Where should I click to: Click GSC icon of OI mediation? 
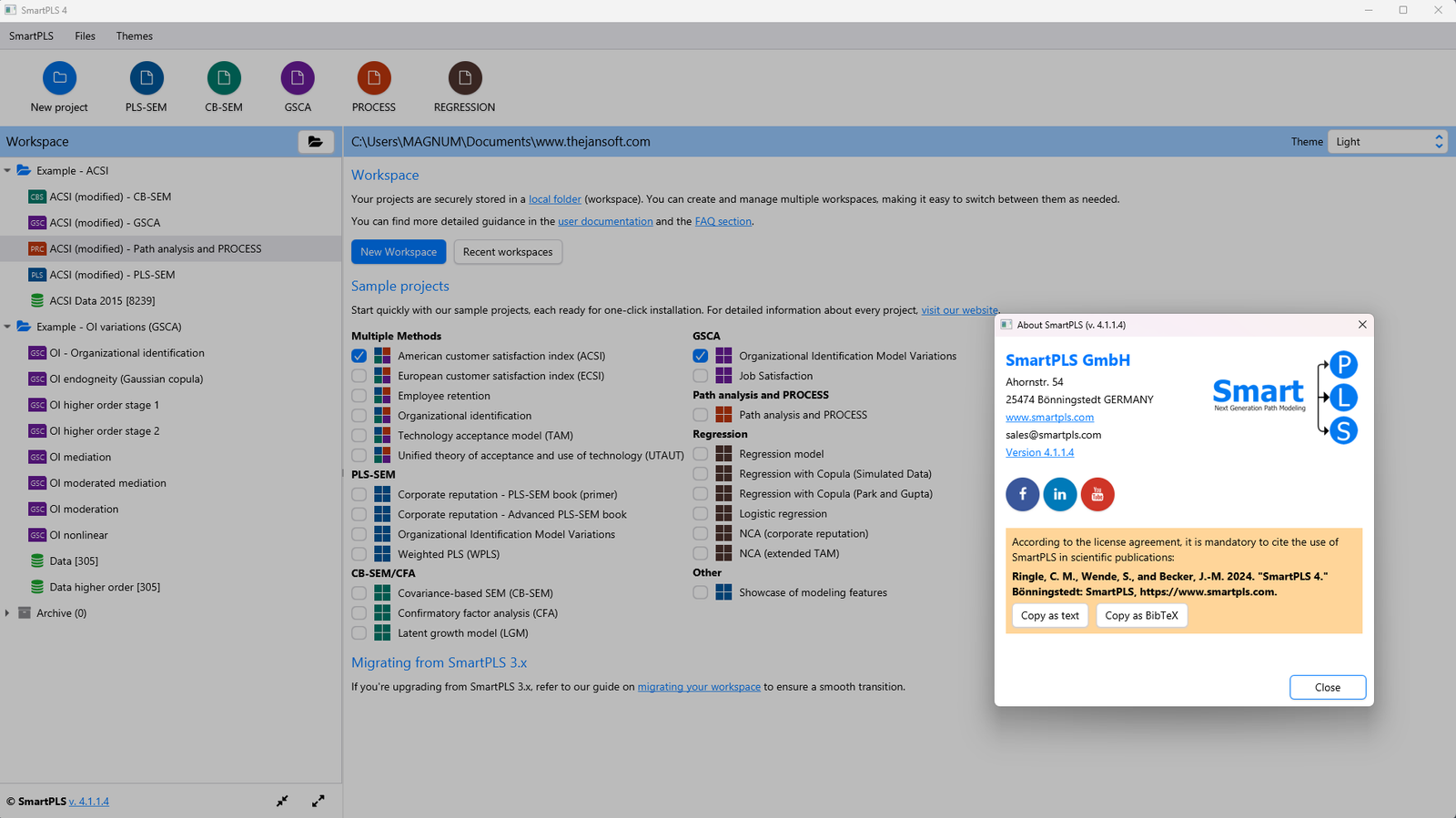(x=37, y=457)
